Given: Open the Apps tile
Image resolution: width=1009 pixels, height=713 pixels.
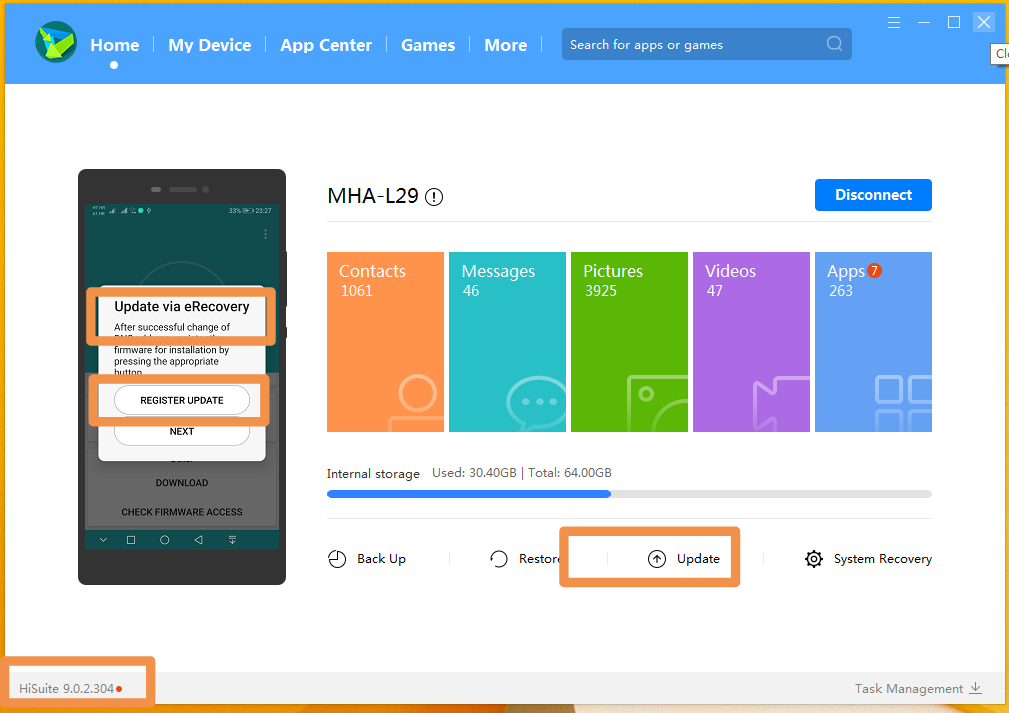Looking at the screenshot, I should [873, 342].
